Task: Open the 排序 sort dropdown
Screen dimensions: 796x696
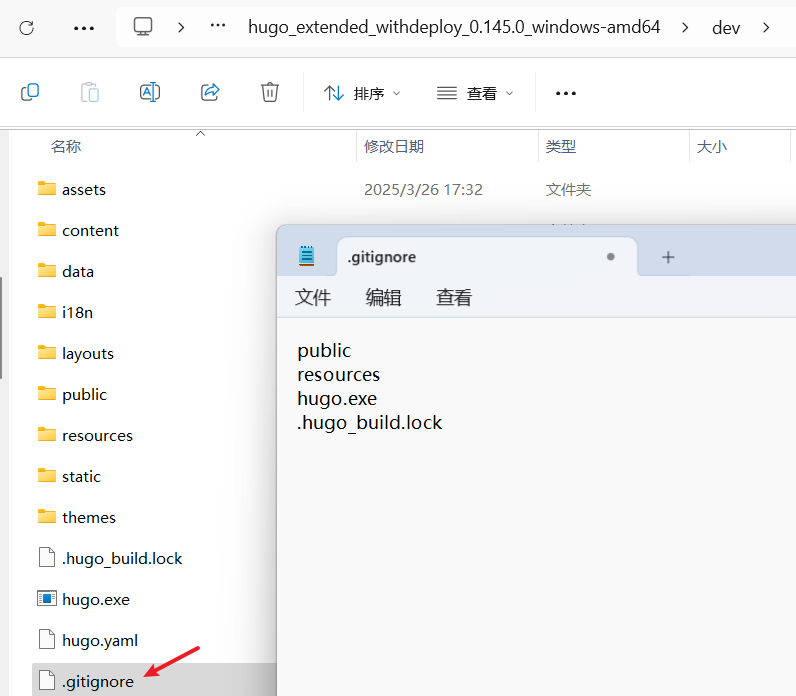Action: (362, 93)
